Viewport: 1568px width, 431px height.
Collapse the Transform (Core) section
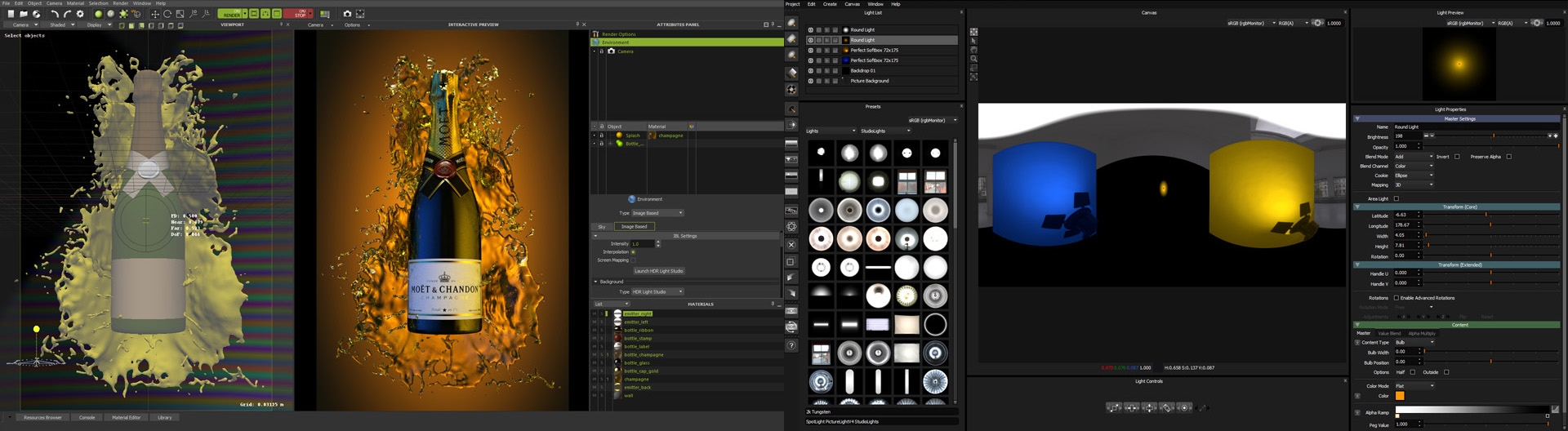coord(1357,207)
